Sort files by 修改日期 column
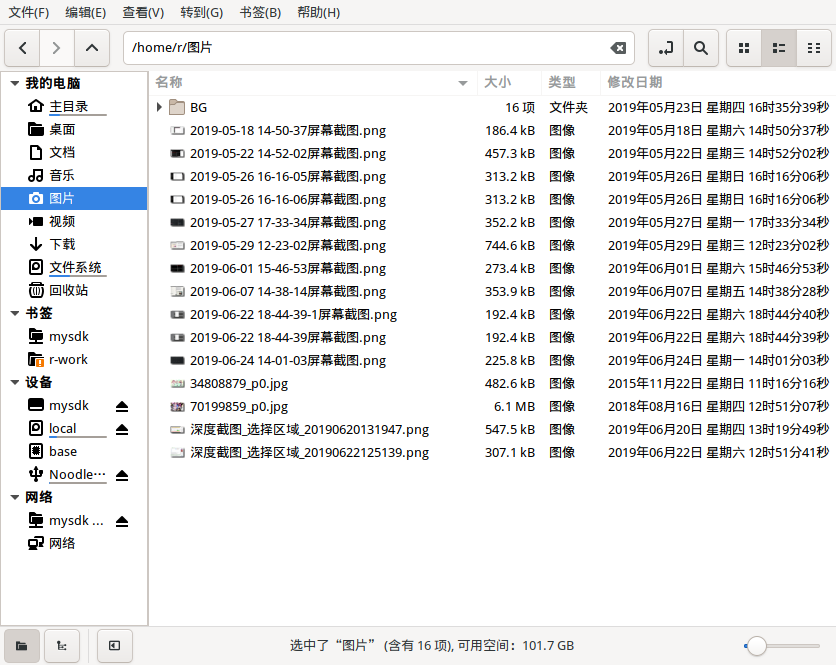The width and height of the screenshot is (836, 665). pos(635,82)
